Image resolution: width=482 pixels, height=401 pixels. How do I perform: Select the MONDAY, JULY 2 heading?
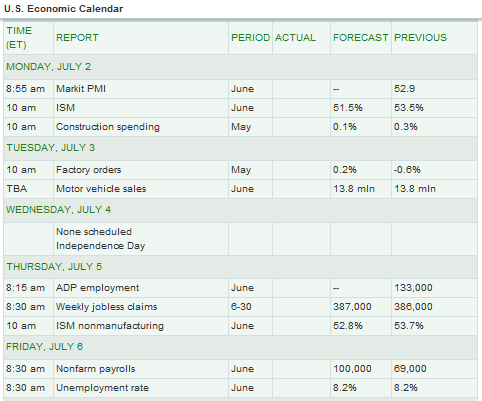(49, 67)
